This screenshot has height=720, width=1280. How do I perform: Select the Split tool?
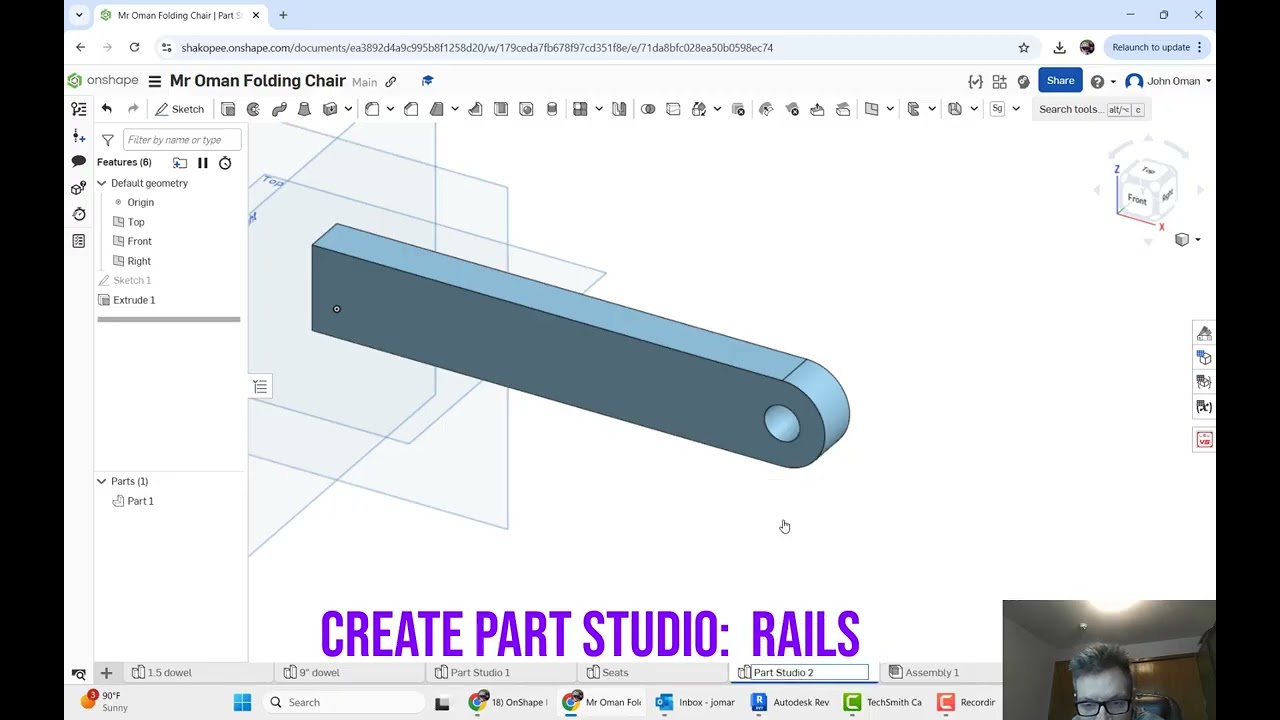(673, 109)
